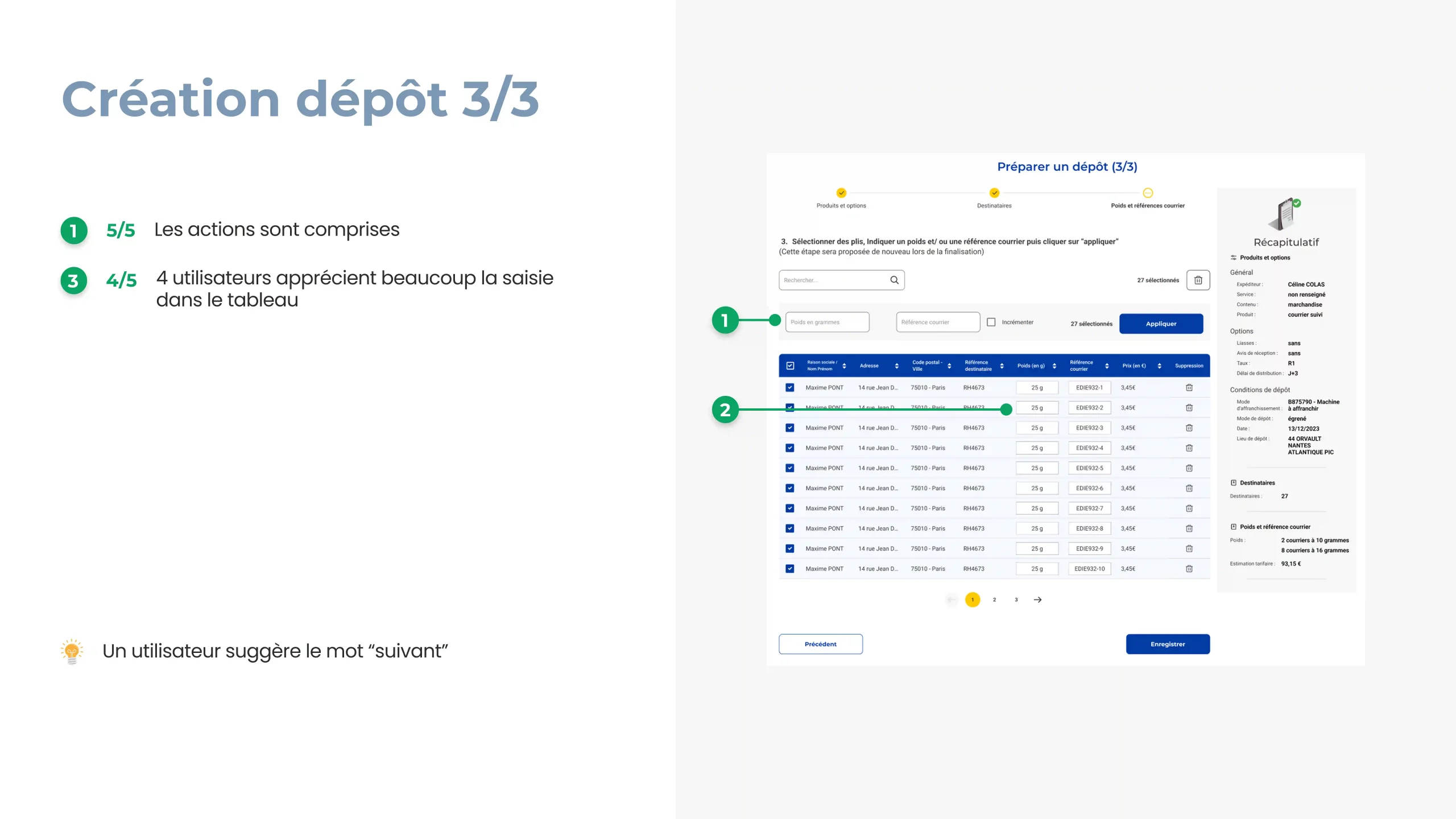Image resolution: width=1456 pixels, height=819 pixels.
Task: Toggle the Incrémenter checkbox
Action: tap(991, 322)
